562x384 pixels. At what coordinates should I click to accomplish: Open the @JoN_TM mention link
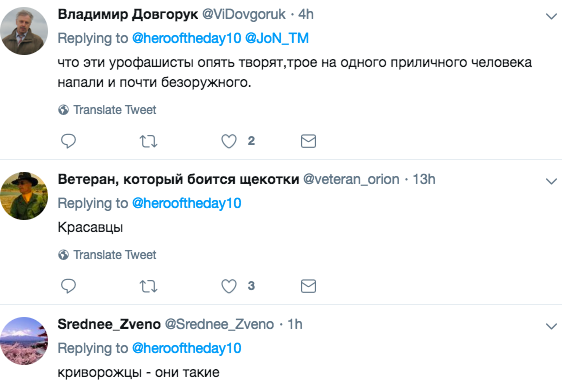(x=277, y=38)
